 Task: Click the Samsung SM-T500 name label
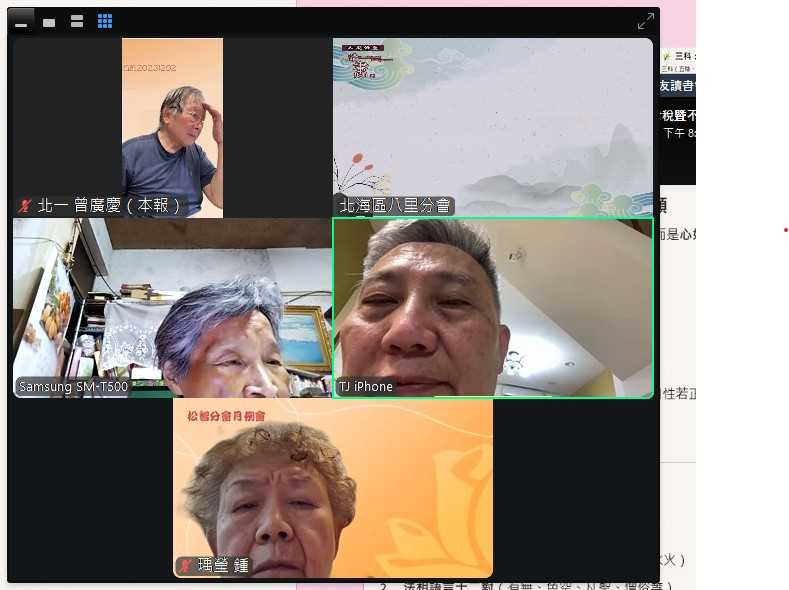click(72, 387)
